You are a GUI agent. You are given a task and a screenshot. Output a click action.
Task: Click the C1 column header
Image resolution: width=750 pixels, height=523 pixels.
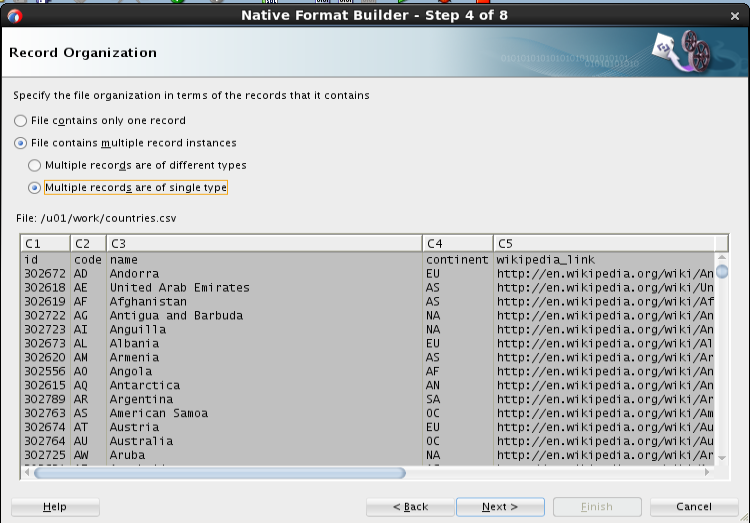[45, 244]
